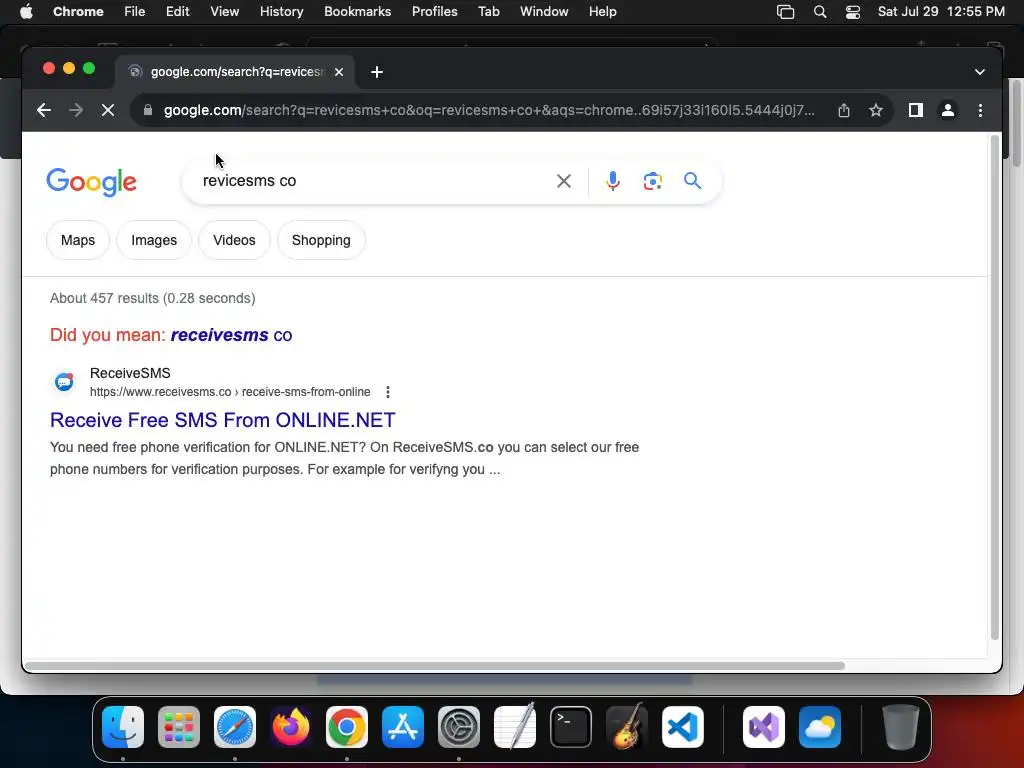Open 'Receive Free SMS From ONLINE.NET' result

tap(223, 420)
